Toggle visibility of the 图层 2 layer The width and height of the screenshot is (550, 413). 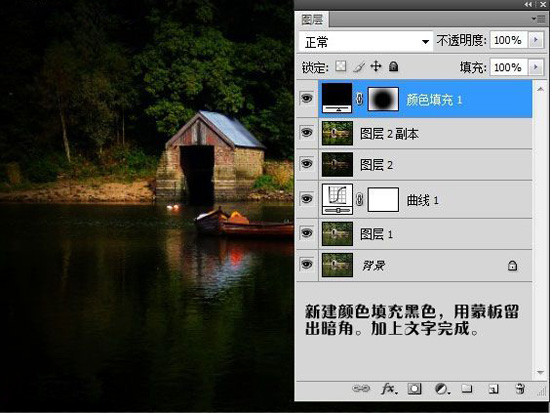307,164
